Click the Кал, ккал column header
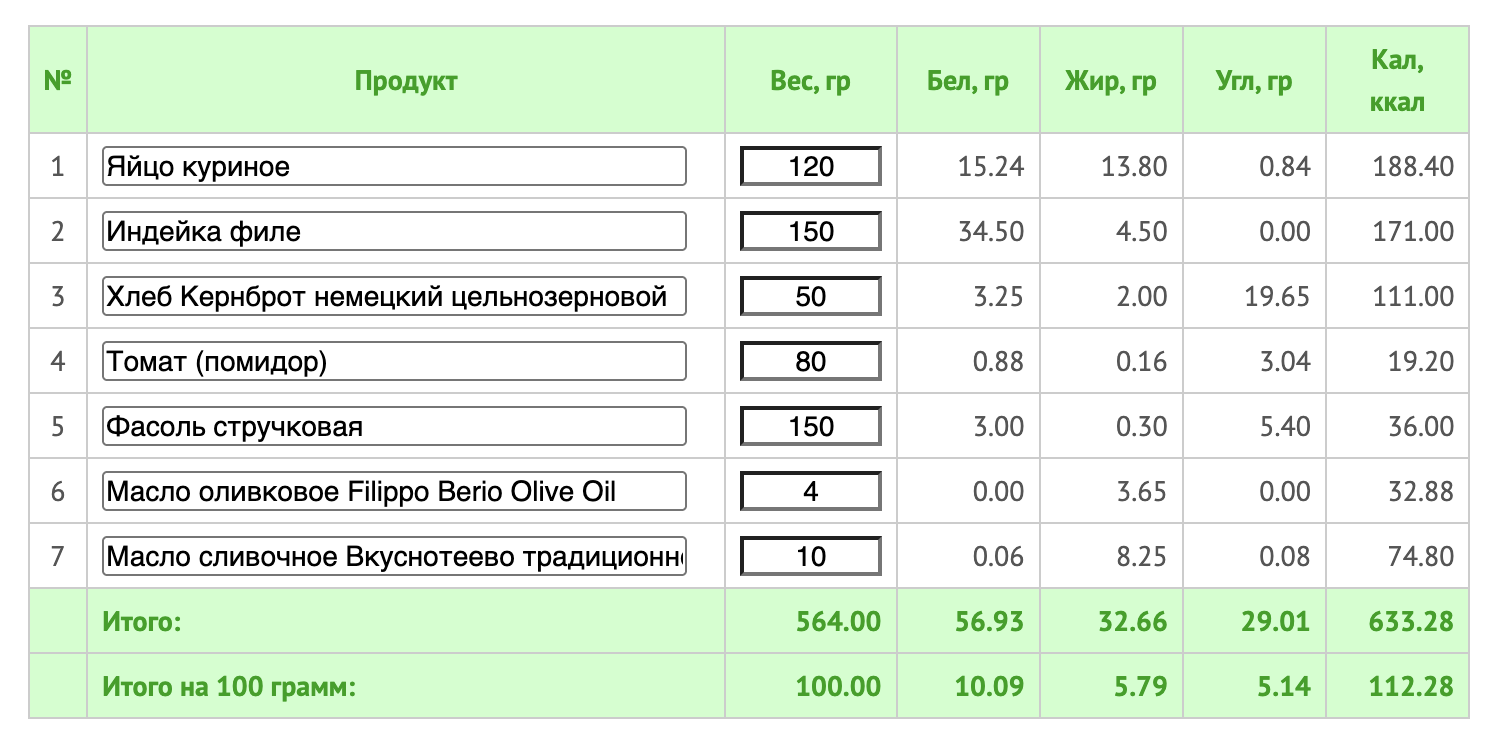The height and width of the screenshot is (742, 1490). coord(1398,81)
